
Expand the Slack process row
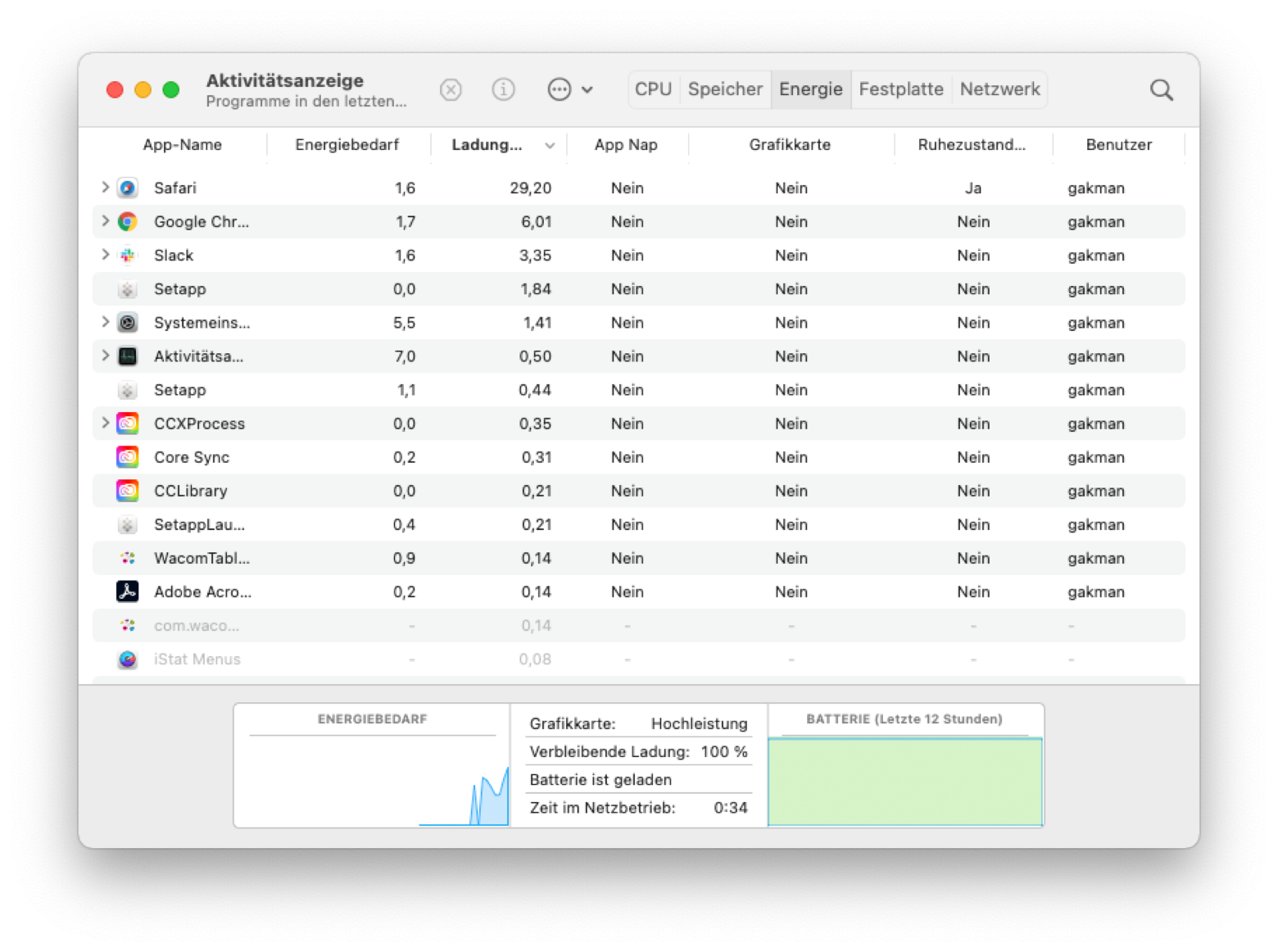105,255
